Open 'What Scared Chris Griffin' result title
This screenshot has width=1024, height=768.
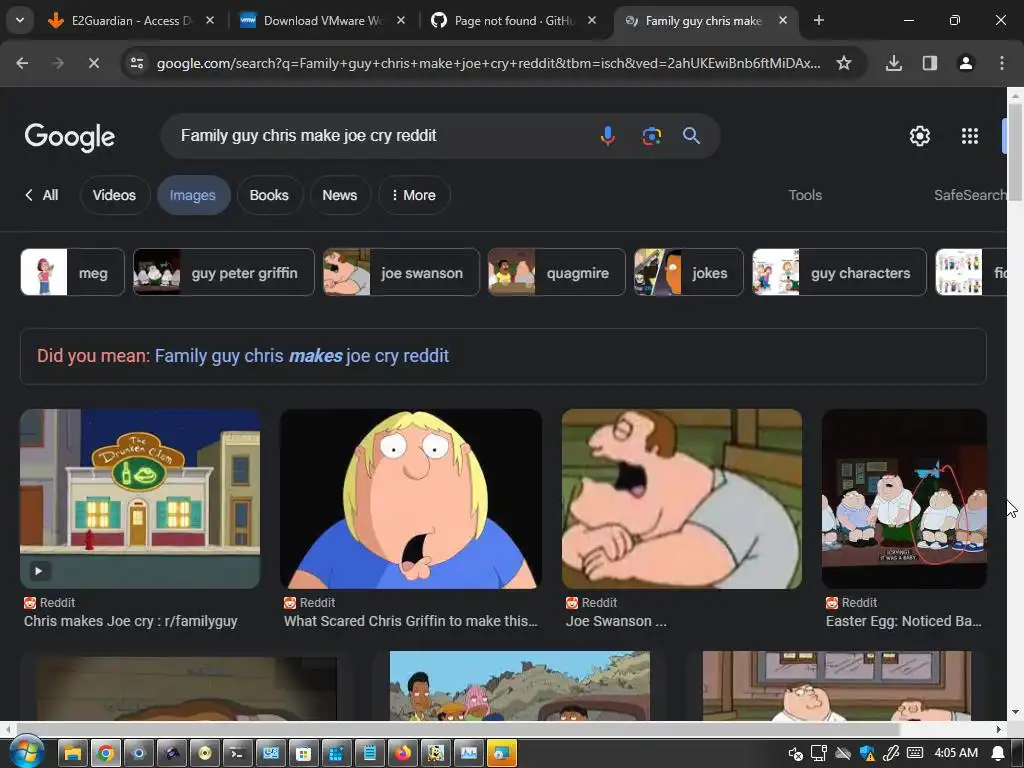411,621
